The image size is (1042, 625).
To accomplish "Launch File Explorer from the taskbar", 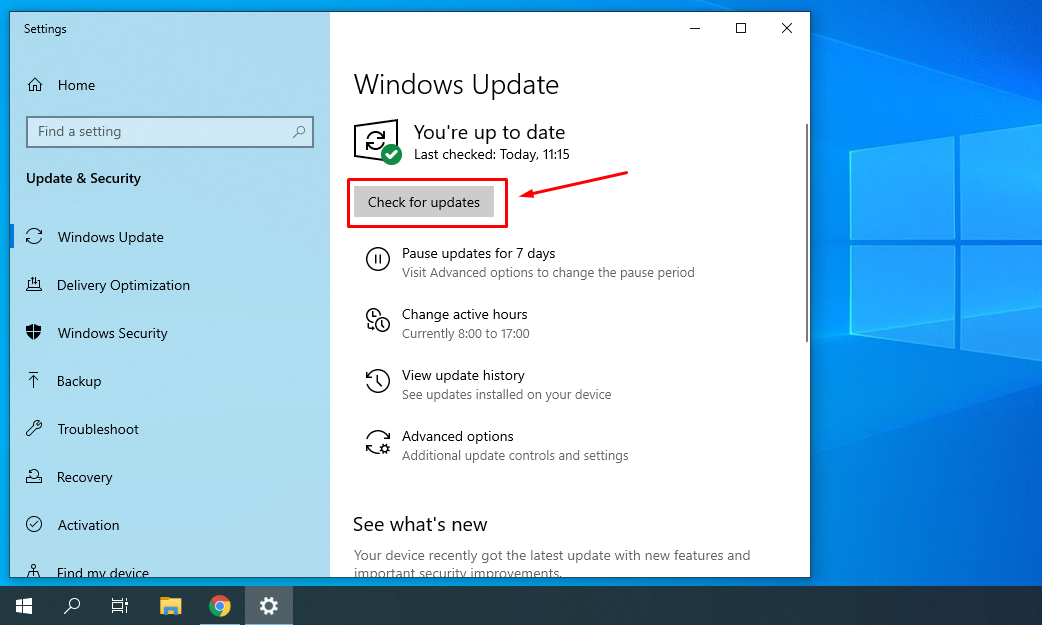I will pyautogui.click(x=171, y=606).
